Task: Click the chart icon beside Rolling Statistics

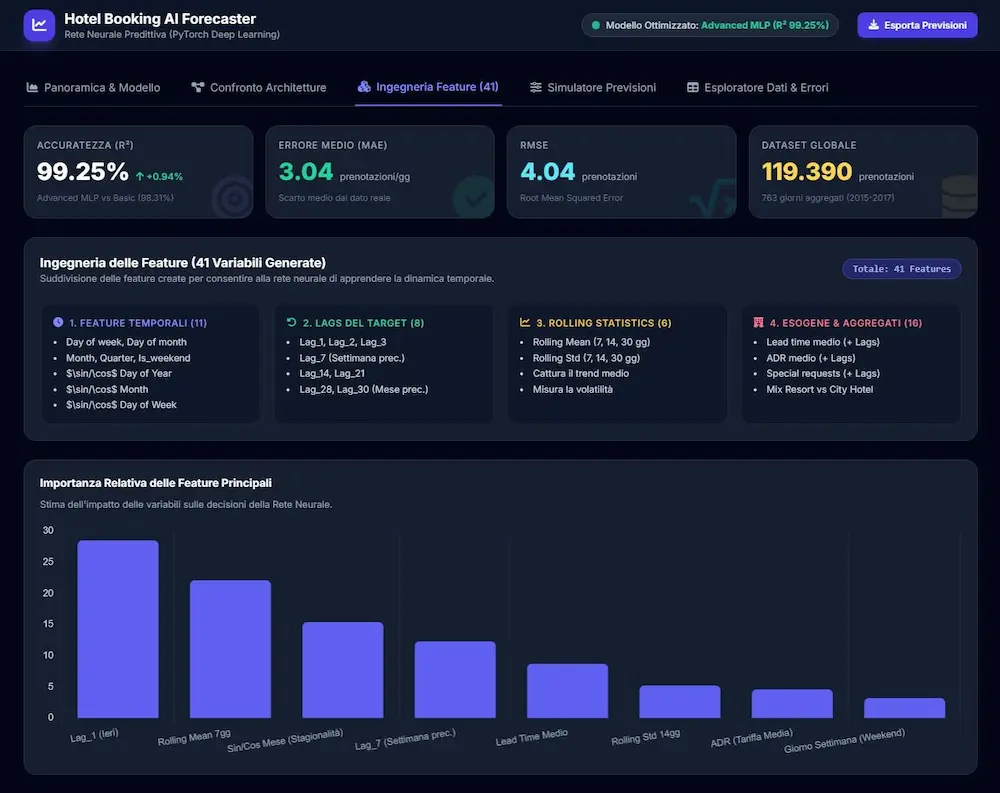Action: click(525, 323)
